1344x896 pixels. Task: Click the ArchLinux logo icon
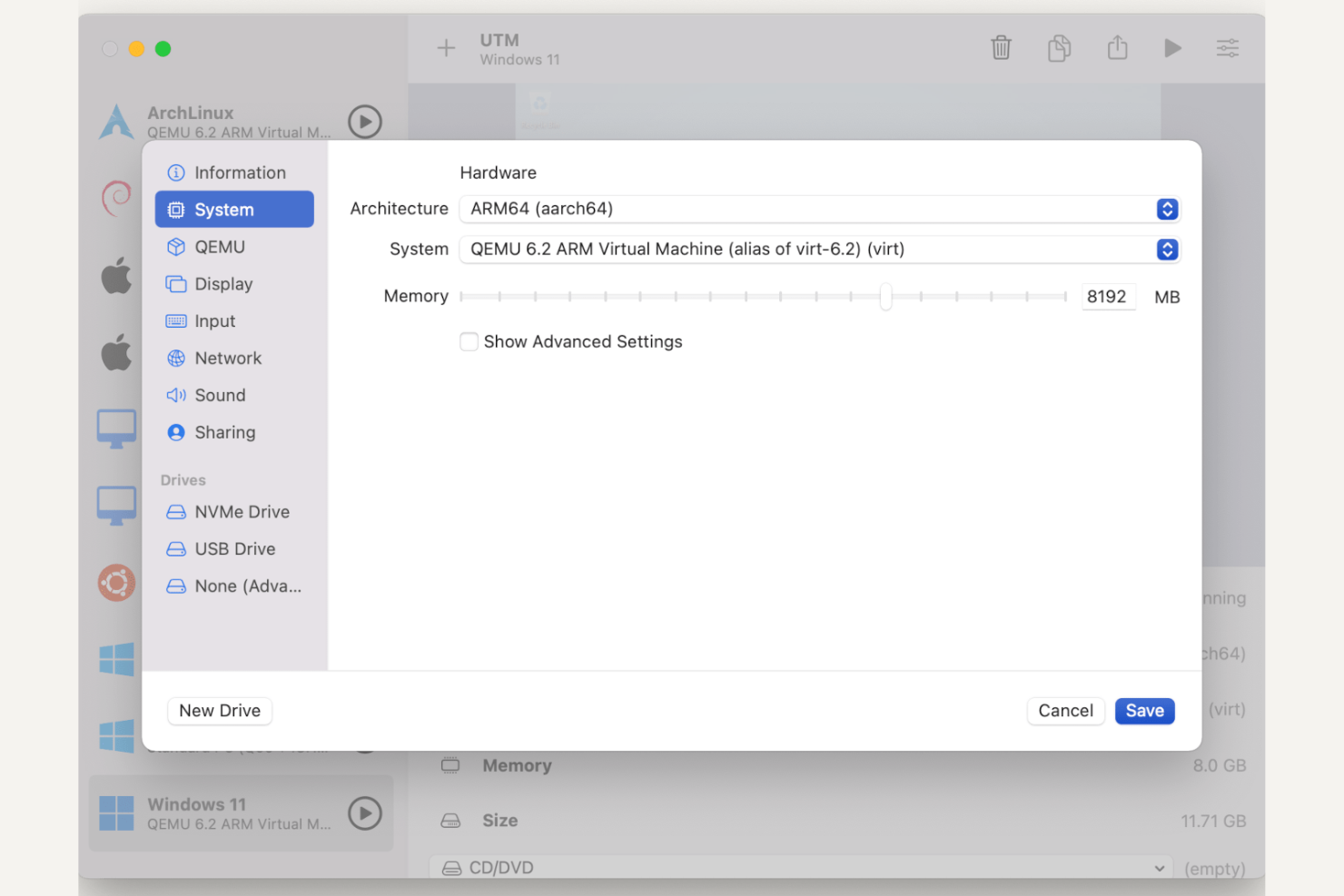116,122
